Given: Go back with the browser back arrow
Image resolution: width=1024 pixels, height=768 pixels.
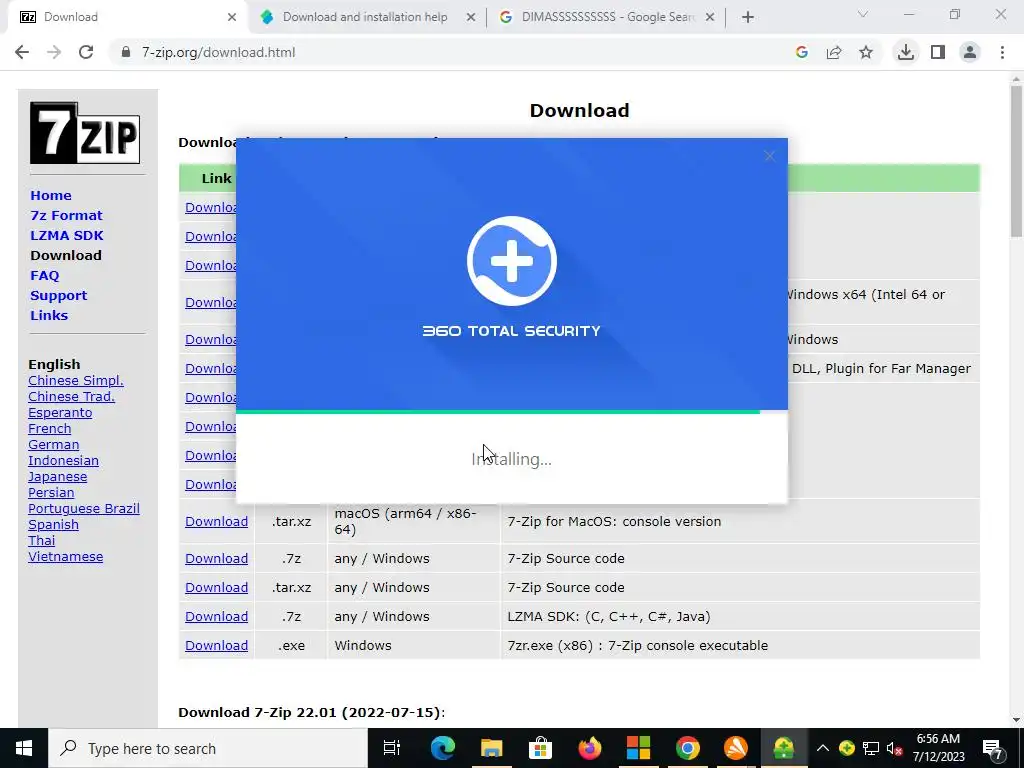Looking at the screenshot, I should [x=22, y=52].
